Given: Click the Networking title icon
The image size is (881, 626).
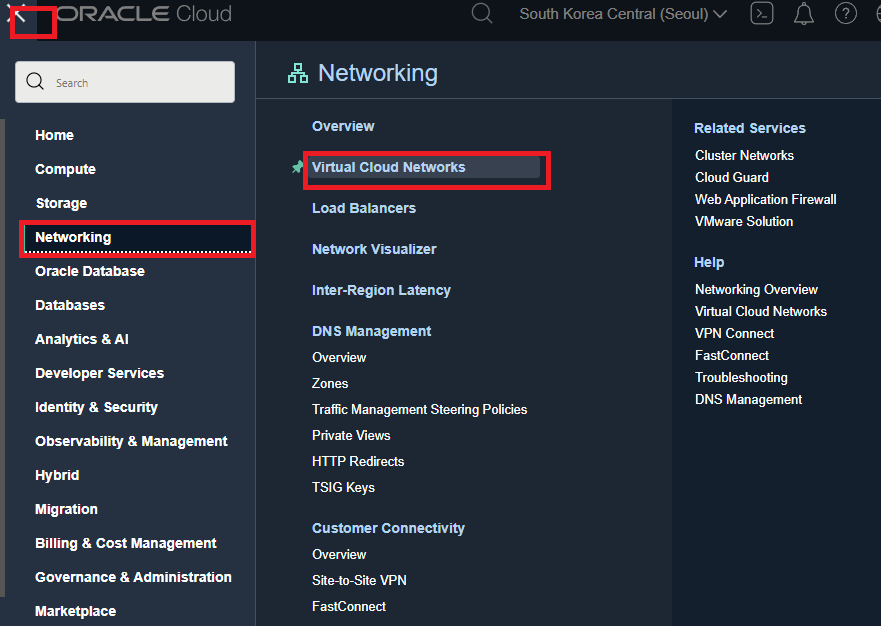Looking at the screenshot, I should [x=298, y=73].
